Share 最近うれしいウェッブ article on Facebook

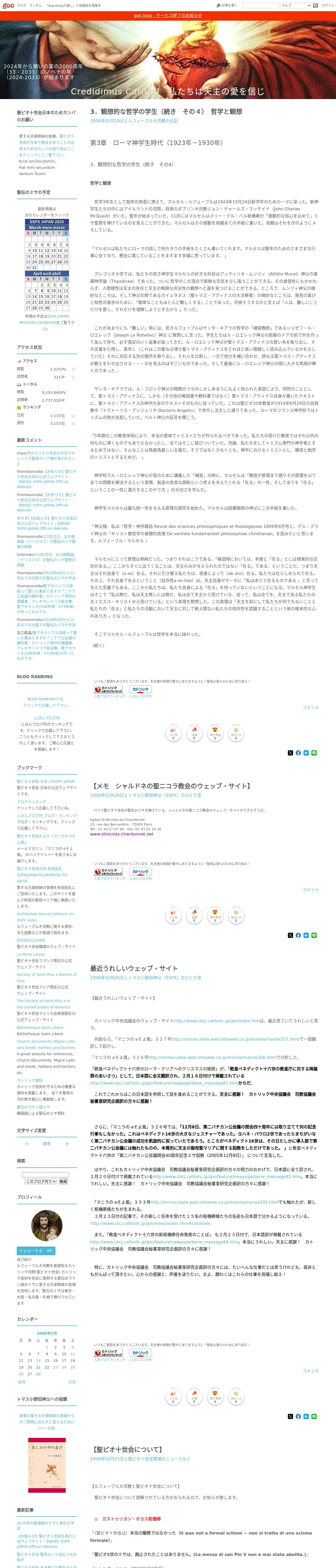298,1416
